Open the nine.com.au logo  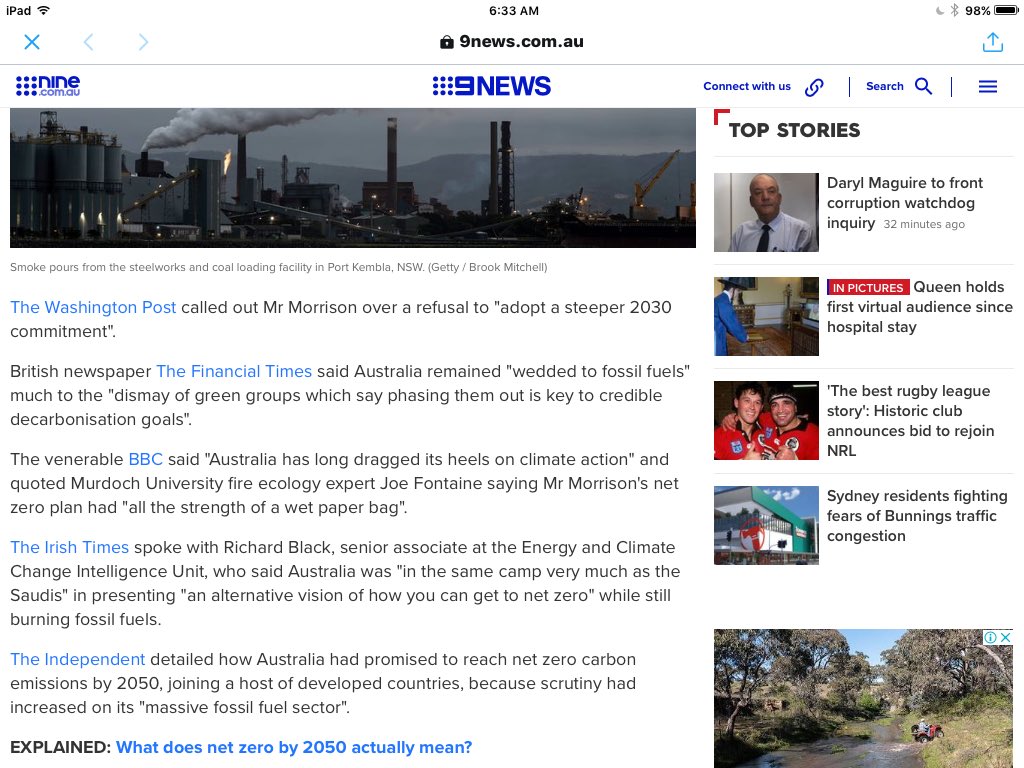[x=48, y=86]
